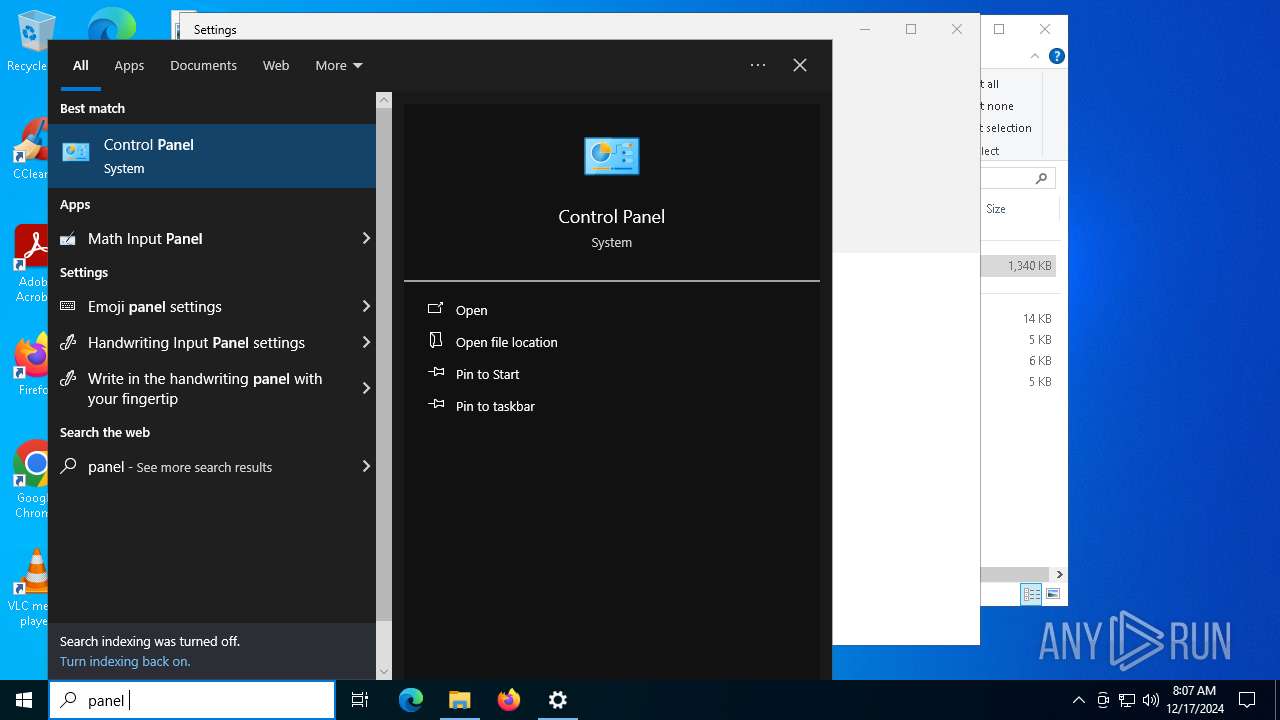Click the taskbar clock showing 8:07 AM

click(x=1194, y=700)
